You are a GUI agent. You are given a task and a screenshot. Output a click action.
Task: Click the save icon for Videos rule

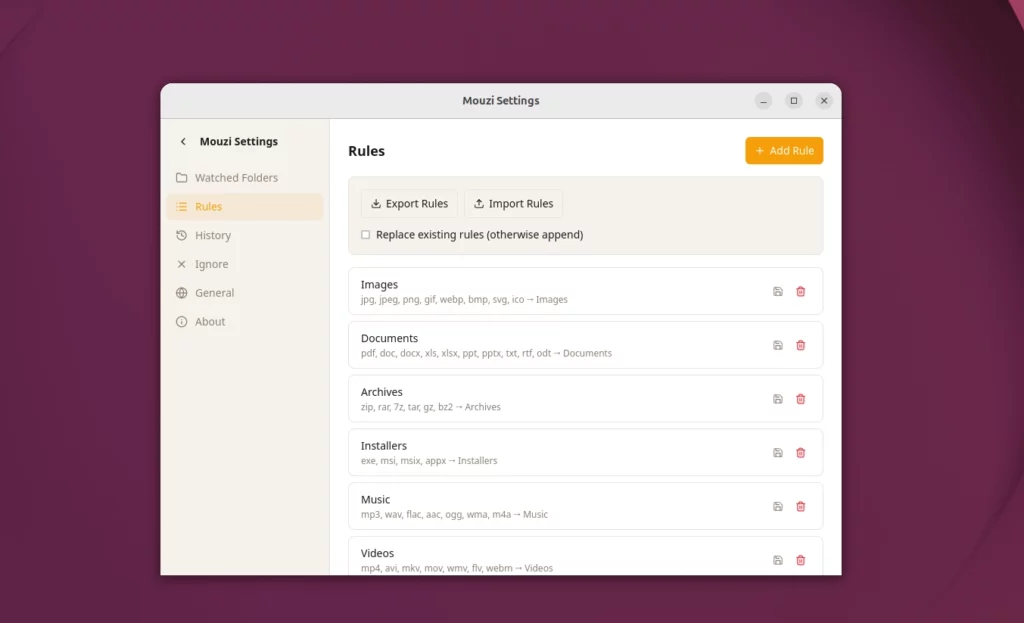tap(777, 560)
